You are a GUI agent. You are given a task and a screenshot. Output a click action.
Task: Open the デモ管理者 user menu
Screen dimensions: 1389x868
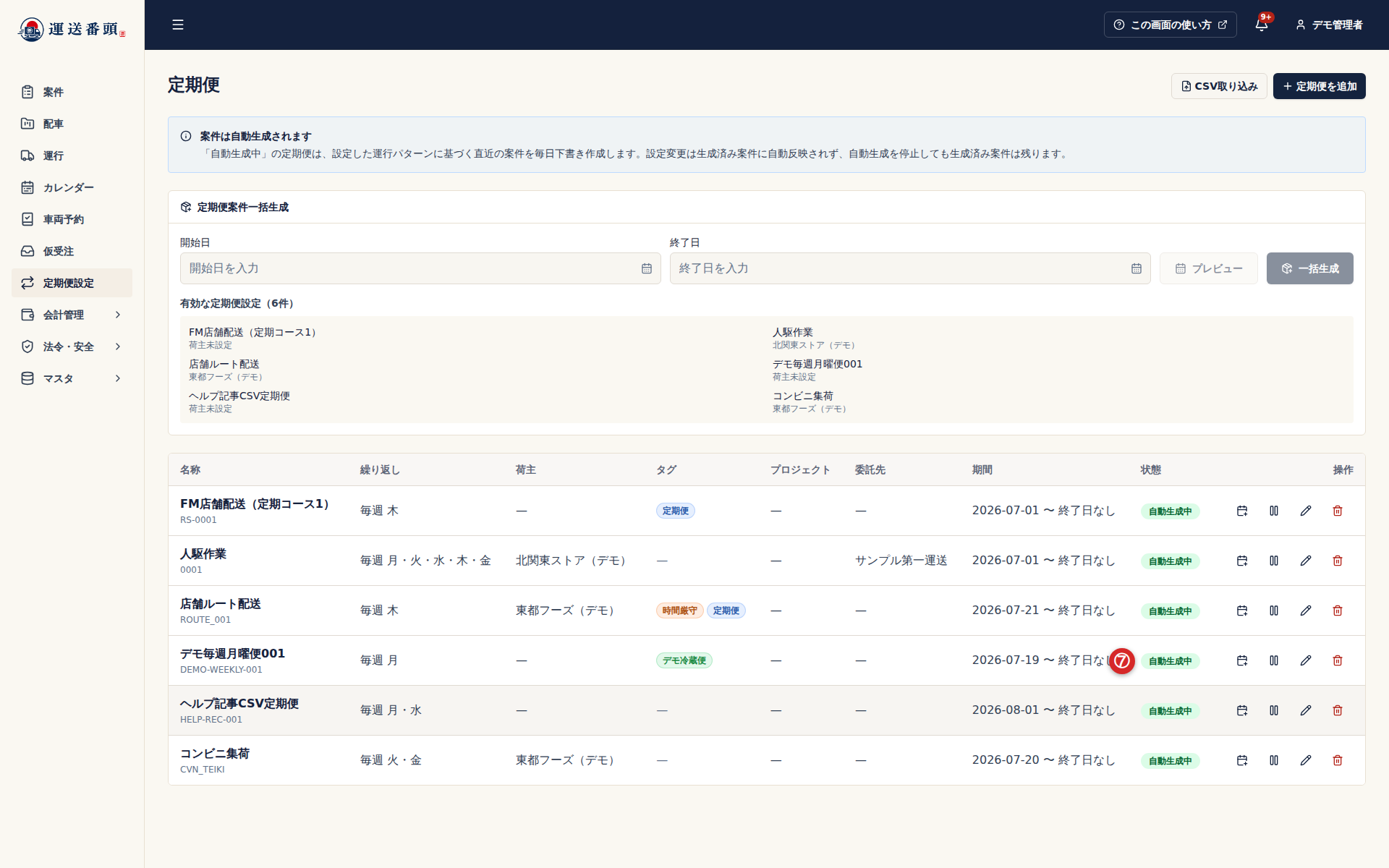click(1329, 25)
